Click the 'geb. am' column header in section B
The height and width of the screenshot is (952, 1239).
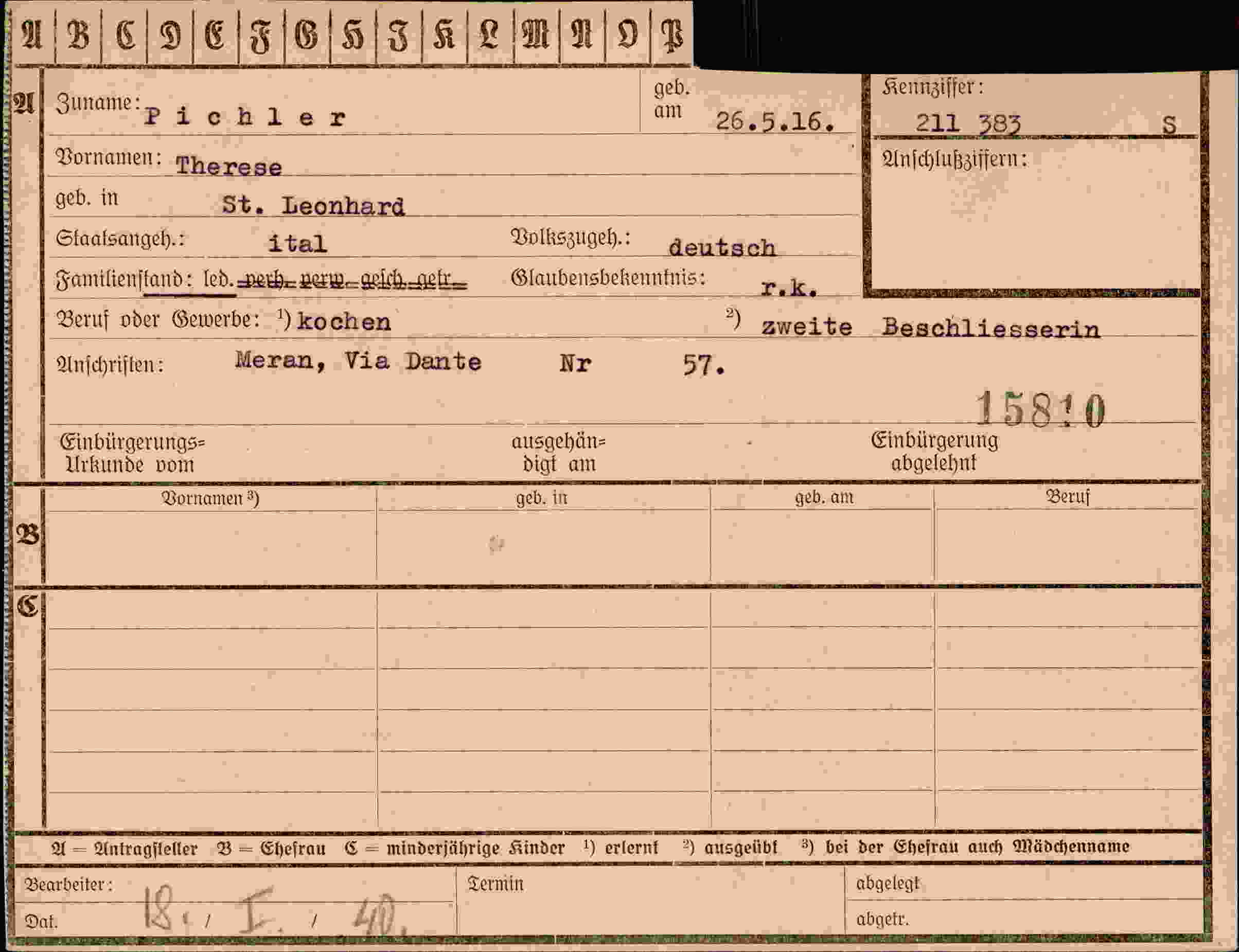pos(824,497)
